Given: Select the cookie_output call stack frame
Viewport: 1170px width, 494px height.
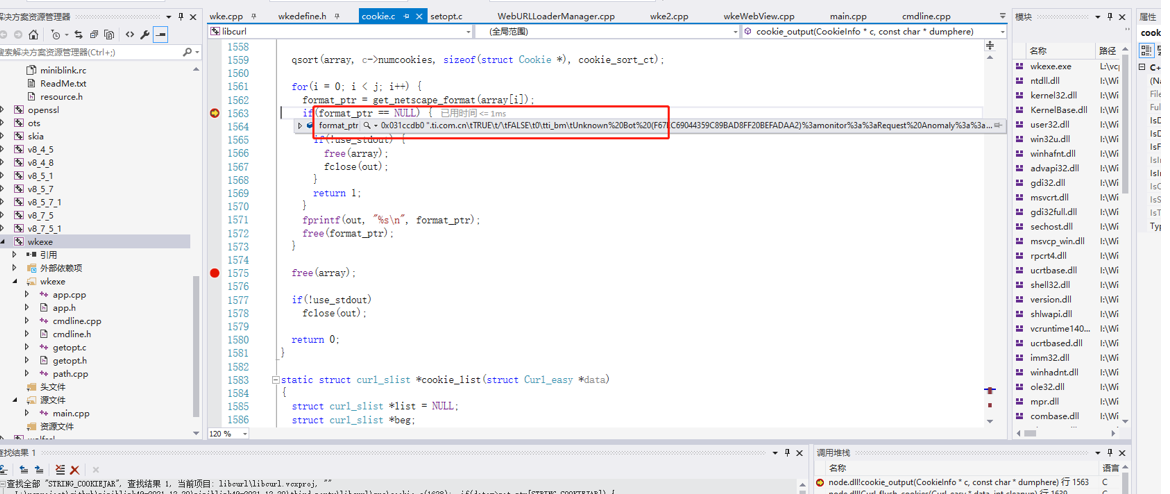Looking at the screenshot, I should (959, 483).
